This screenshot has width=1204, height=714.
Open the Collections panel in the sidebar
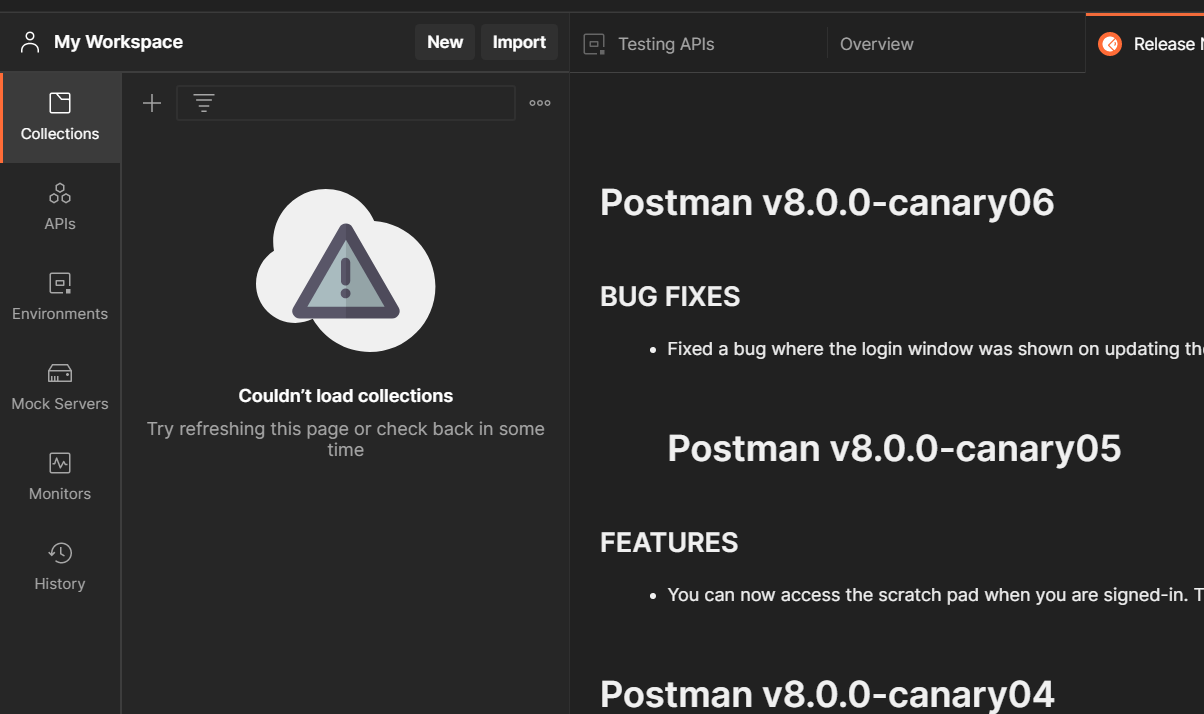point(59,117)
